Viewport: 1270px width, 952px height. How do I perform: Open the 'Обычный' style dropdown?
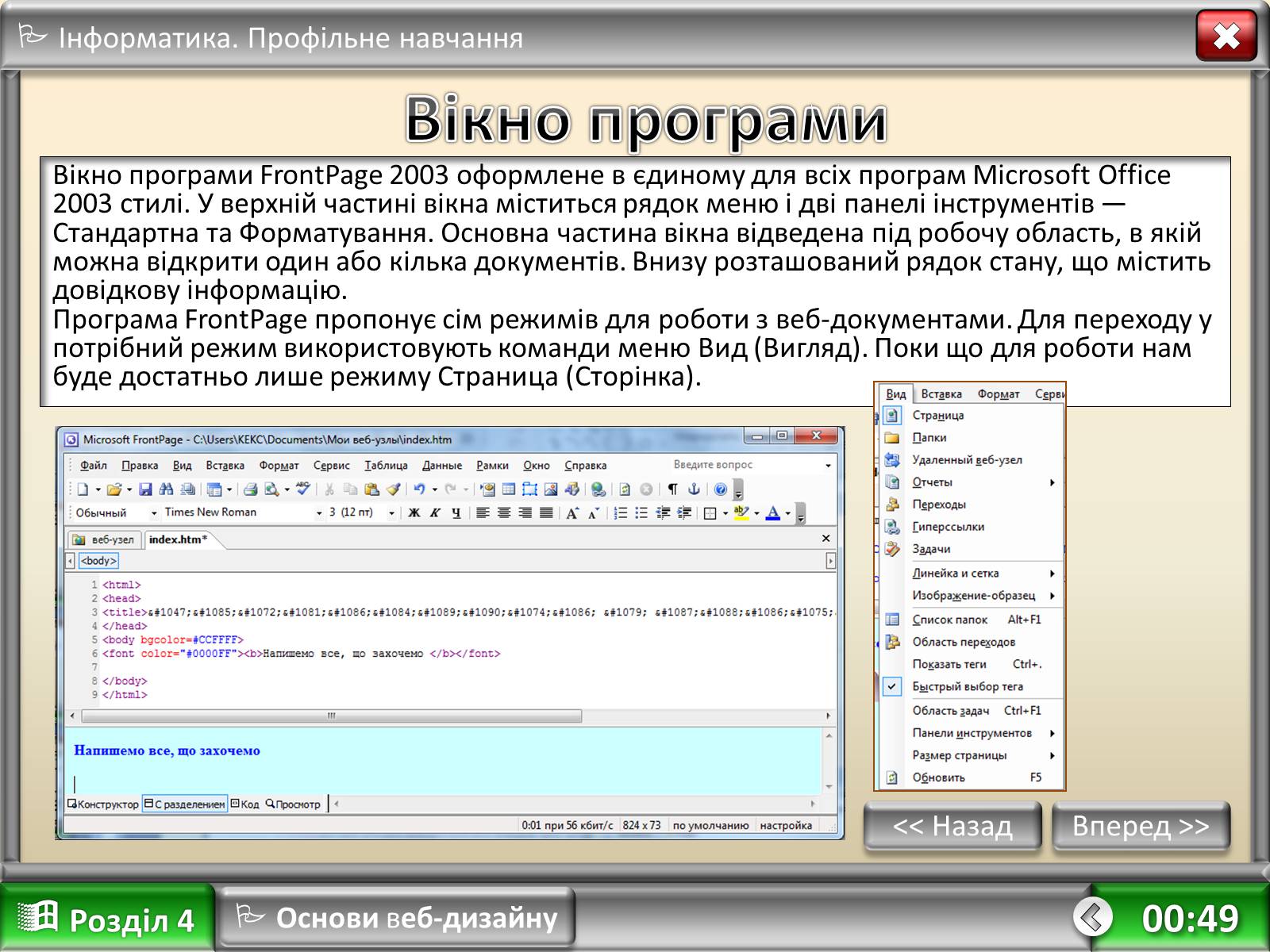154,513
